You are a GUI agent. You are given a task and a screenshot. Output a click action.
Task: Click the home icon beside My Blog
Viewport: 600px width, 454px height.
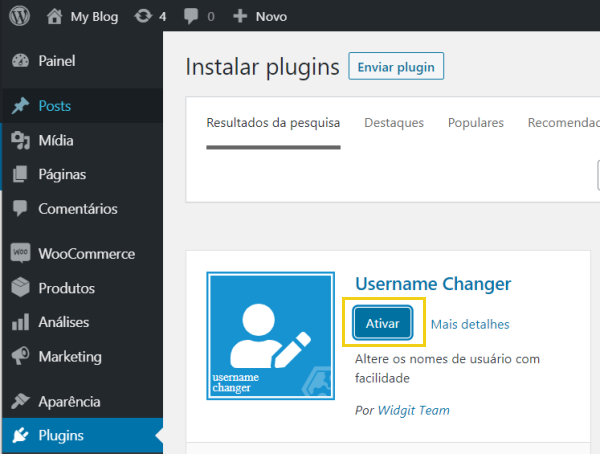coord(54,16)
